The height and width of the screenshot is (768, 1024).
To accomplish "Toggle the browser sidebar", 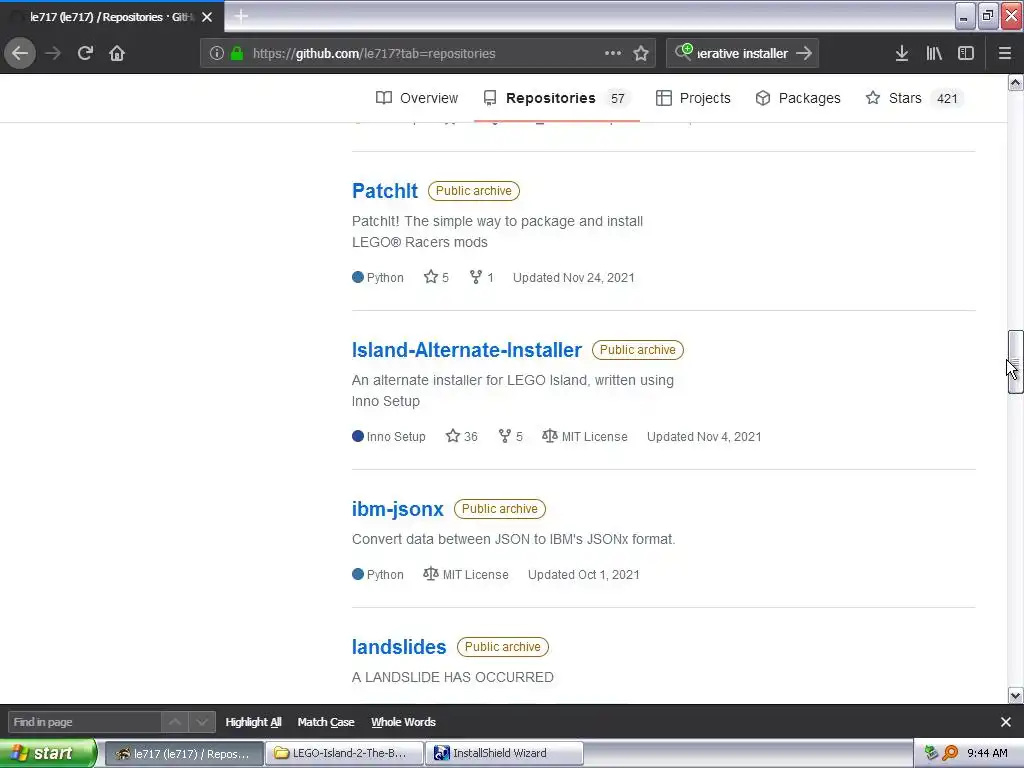I will [x=966, y=53].
